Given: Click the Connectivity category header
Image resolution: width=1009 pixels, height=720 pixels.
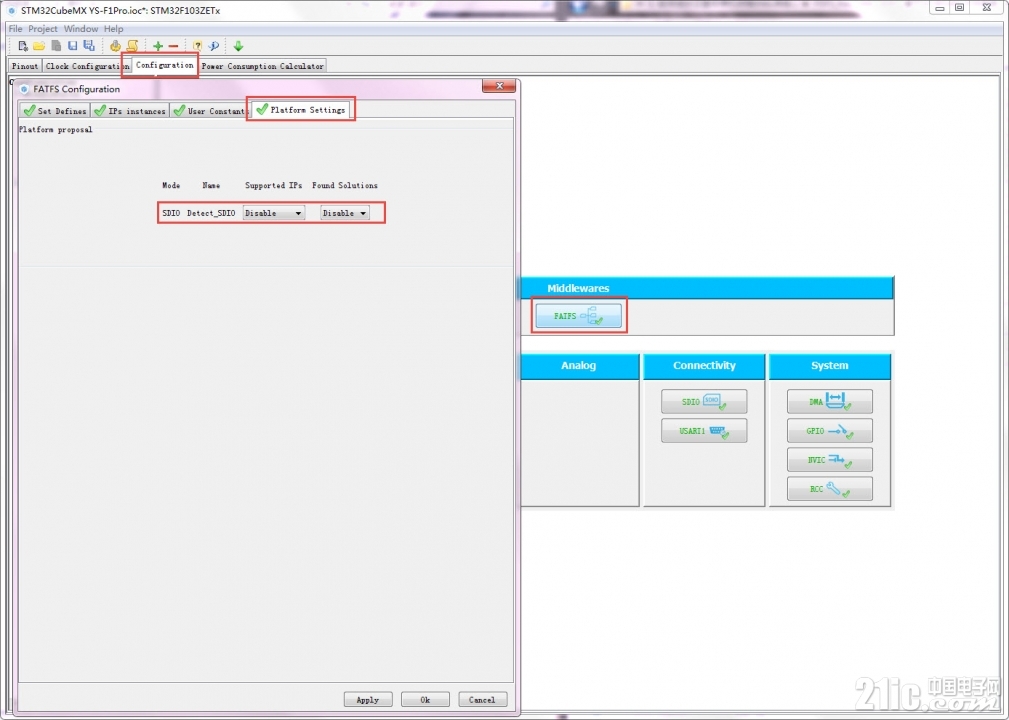Looking at the screenshot, I should 704,365.
